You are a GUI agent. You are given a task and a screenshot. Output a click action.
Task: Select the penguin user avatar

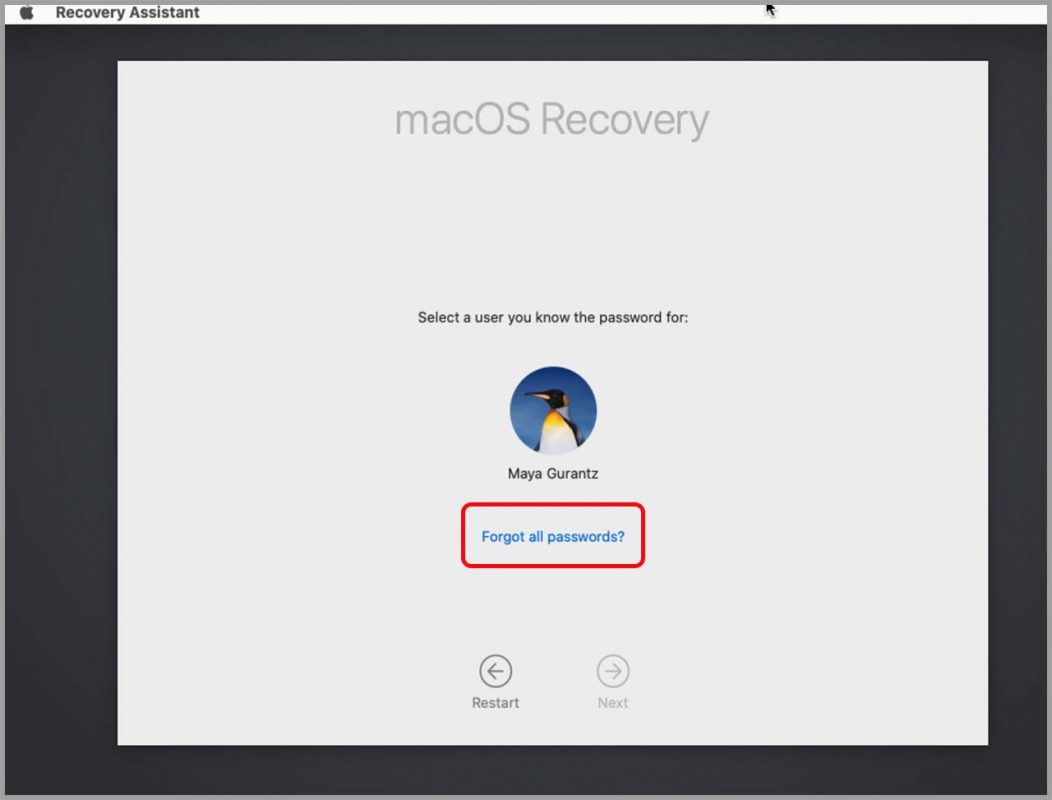(553, 409)
